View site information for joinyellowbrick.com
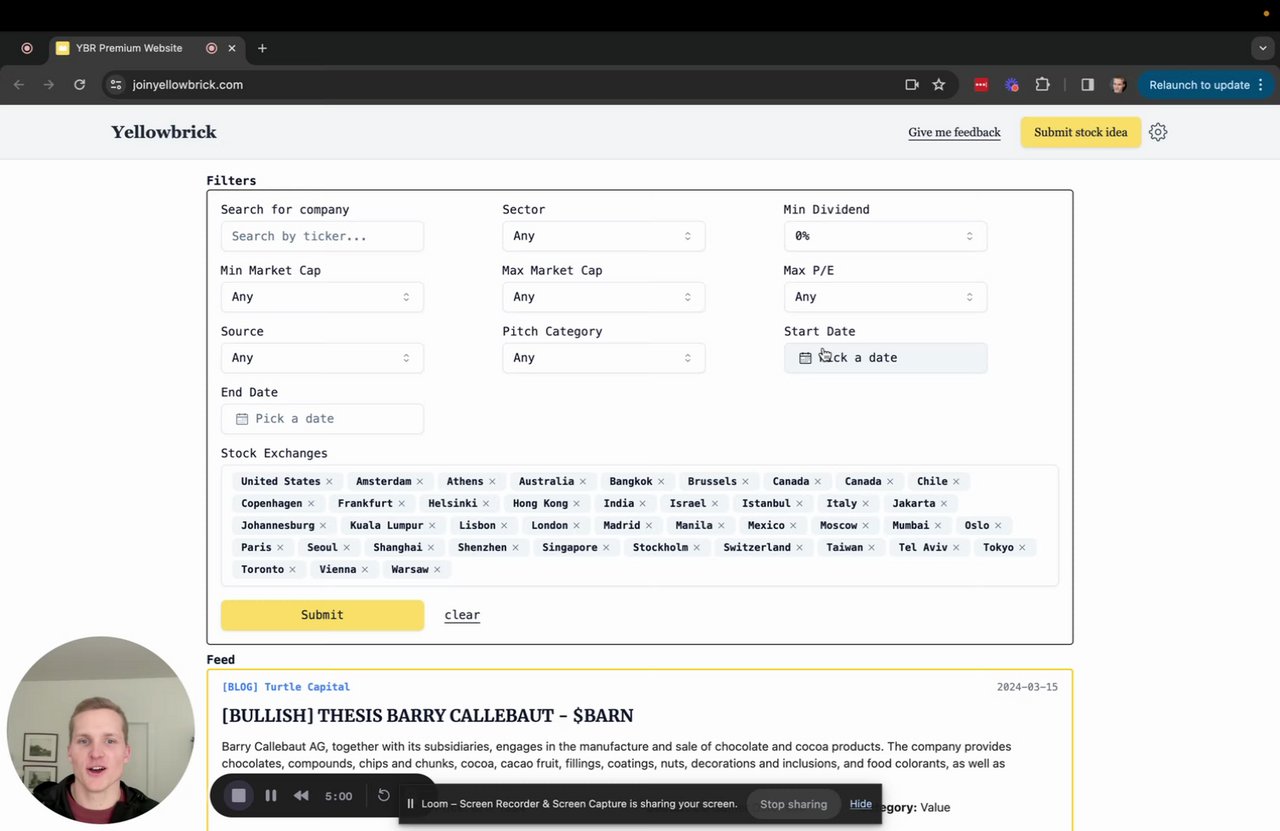 click(x=115, y=85)
